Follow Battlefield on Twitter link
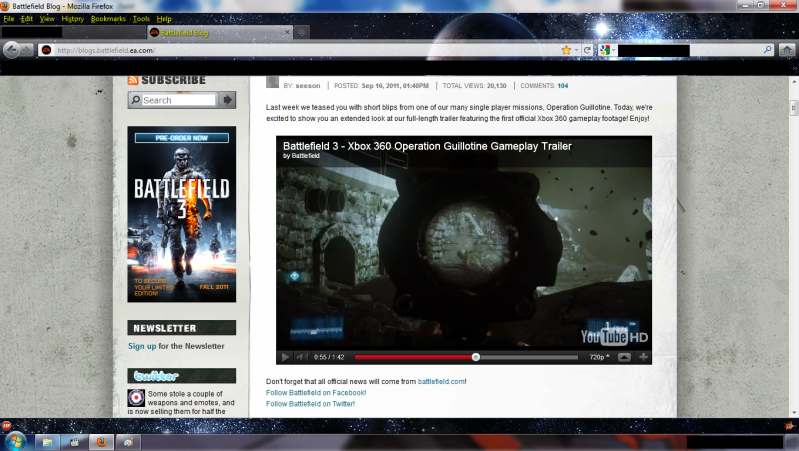Image resolution: width=799 pixels, height=451 pixels. click(x=310, y=404)
